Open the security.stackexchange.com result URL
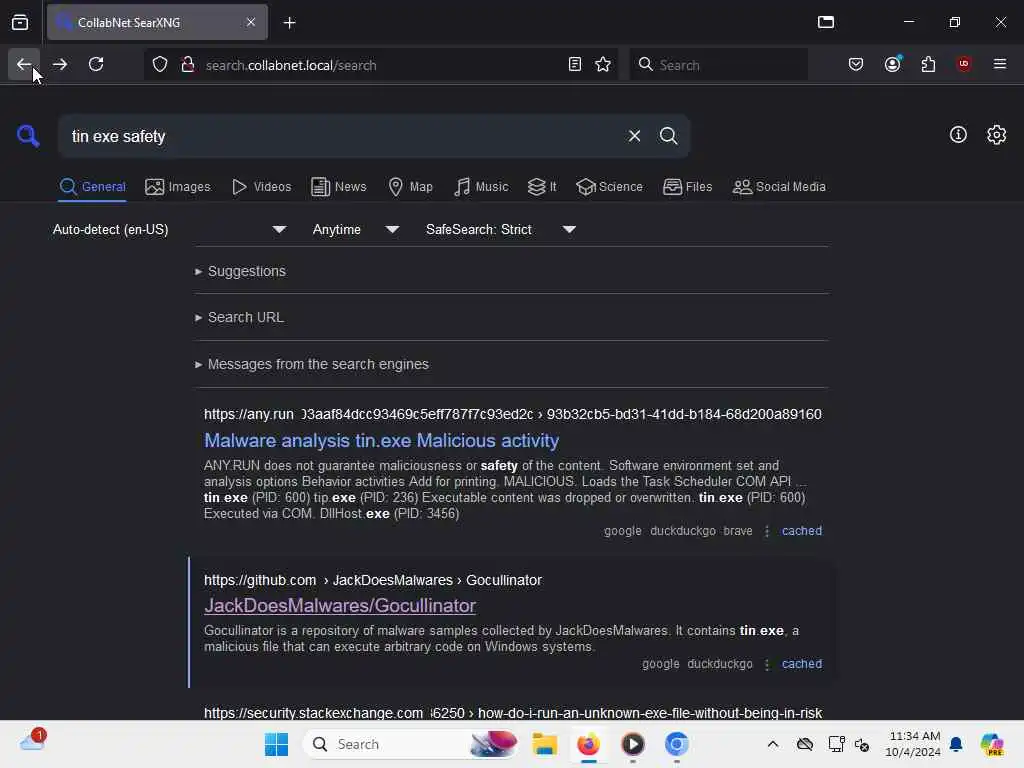1024x768 pixels. point(513,712)
